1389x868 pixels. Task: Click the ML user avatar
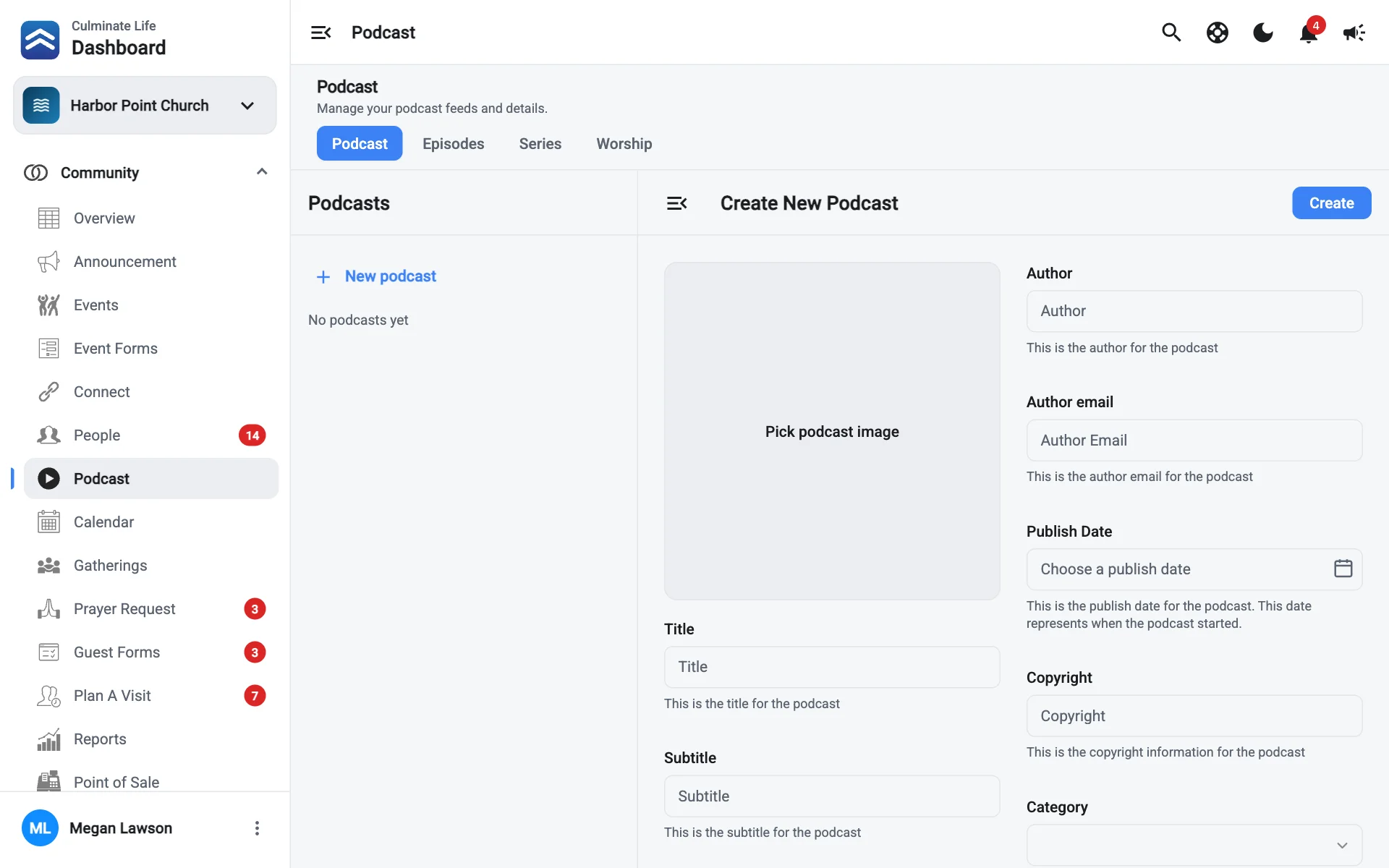[x=40, y=828]
